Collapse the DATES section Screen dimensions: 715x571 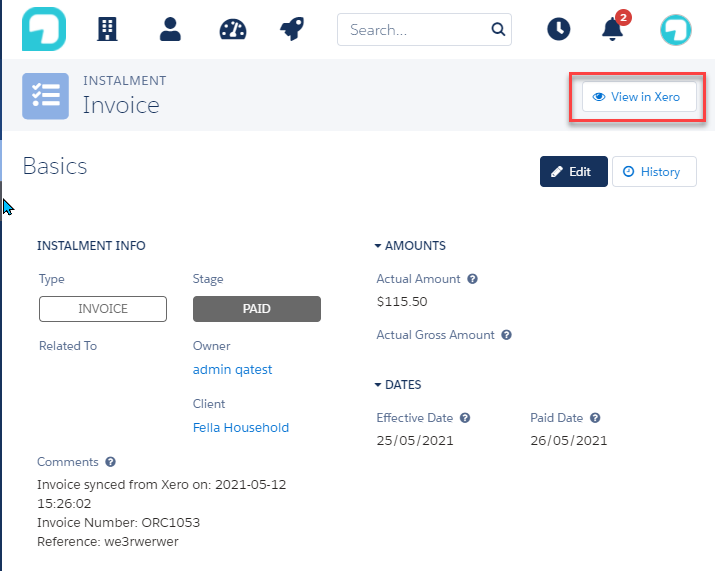[x=398, y=384]
